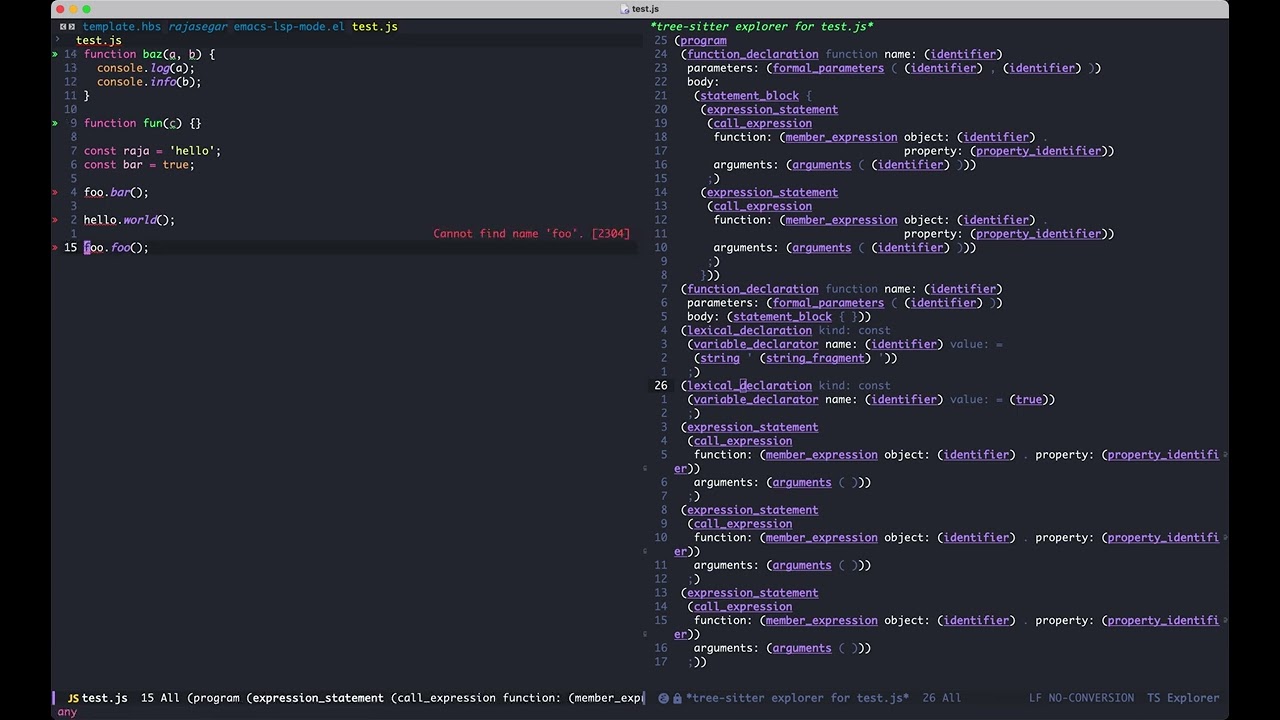Click the Cannot find name 'foo' error message

[x=532, y=234]
